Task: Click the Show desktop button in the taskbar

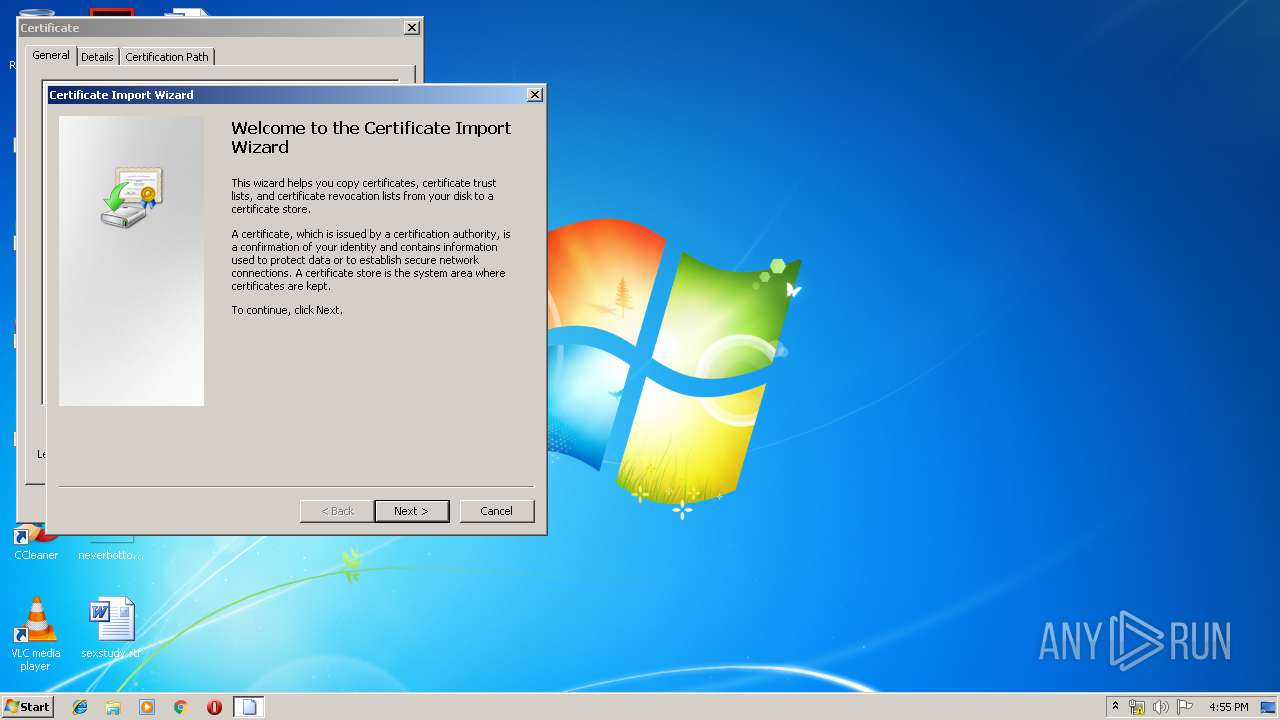Action: [x=1269, y=707]
